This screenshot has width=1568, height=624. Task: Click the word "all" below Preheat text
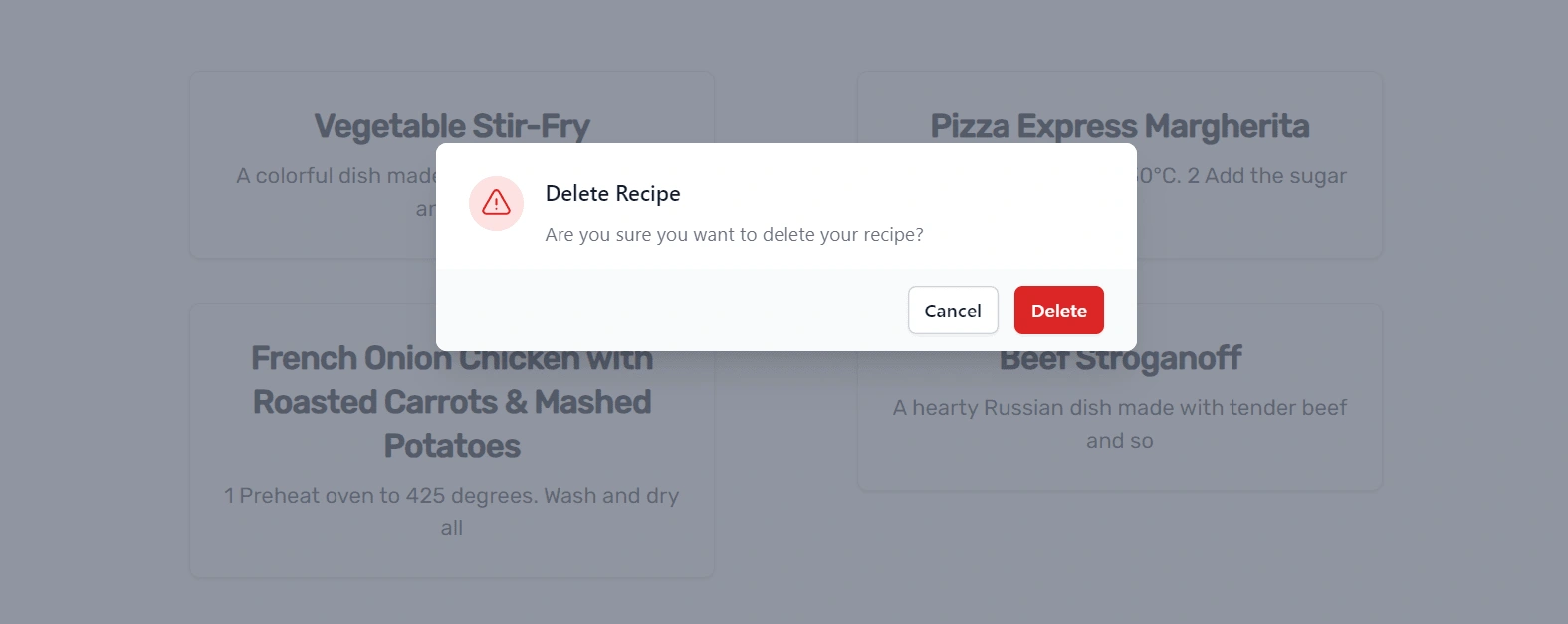(x=452, y=528)
